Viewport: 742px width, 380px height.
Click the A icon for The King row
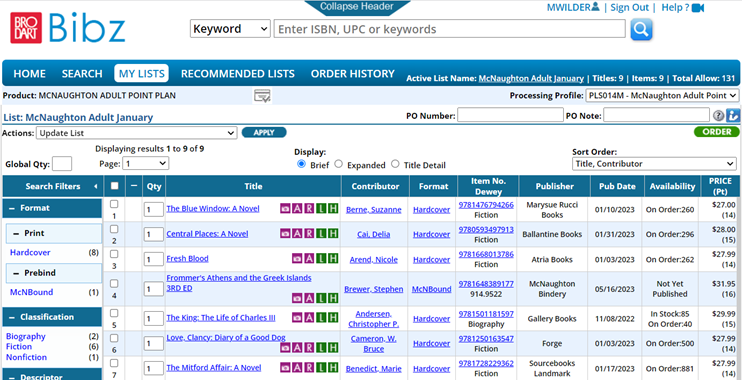tap(309, 318)
